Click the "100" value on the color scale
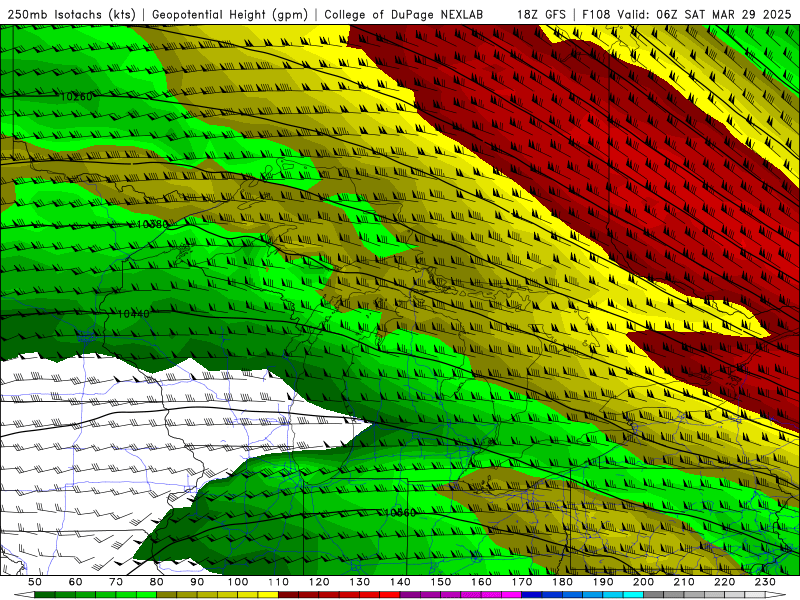Viewport: 800px width, 600px height. pyautogui.click(x=238, y=582)
